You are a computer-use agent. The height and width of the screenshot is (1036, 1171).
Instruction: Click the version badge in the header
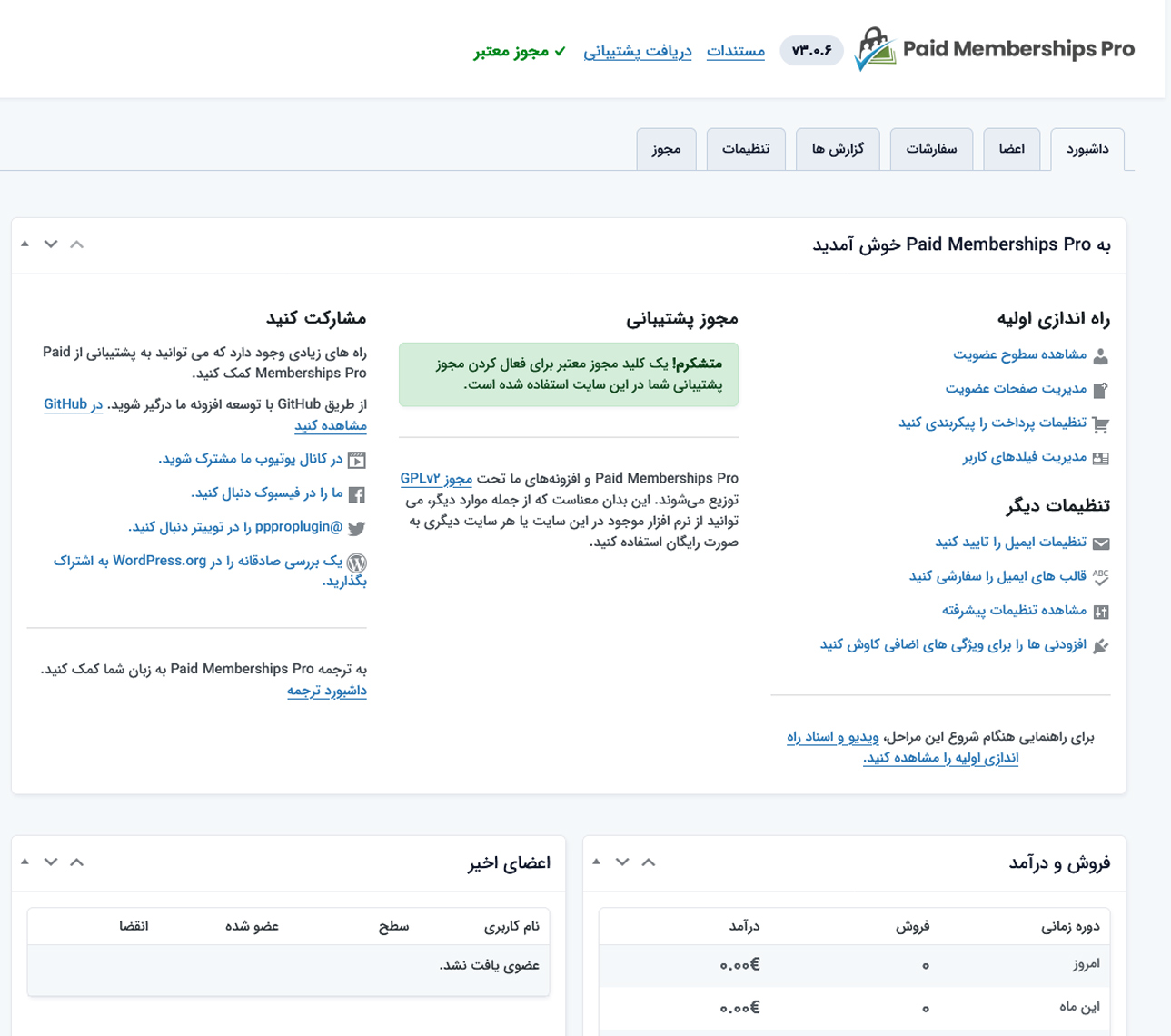[x=811, y=50]
